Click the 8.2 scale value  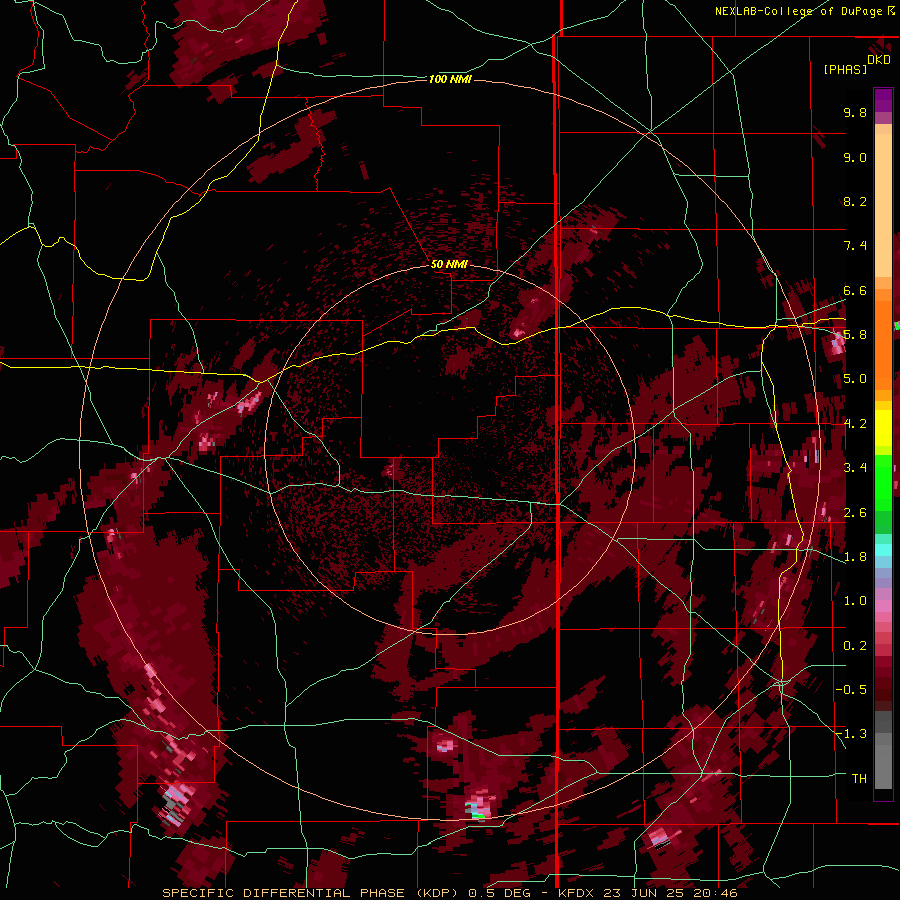855,202
